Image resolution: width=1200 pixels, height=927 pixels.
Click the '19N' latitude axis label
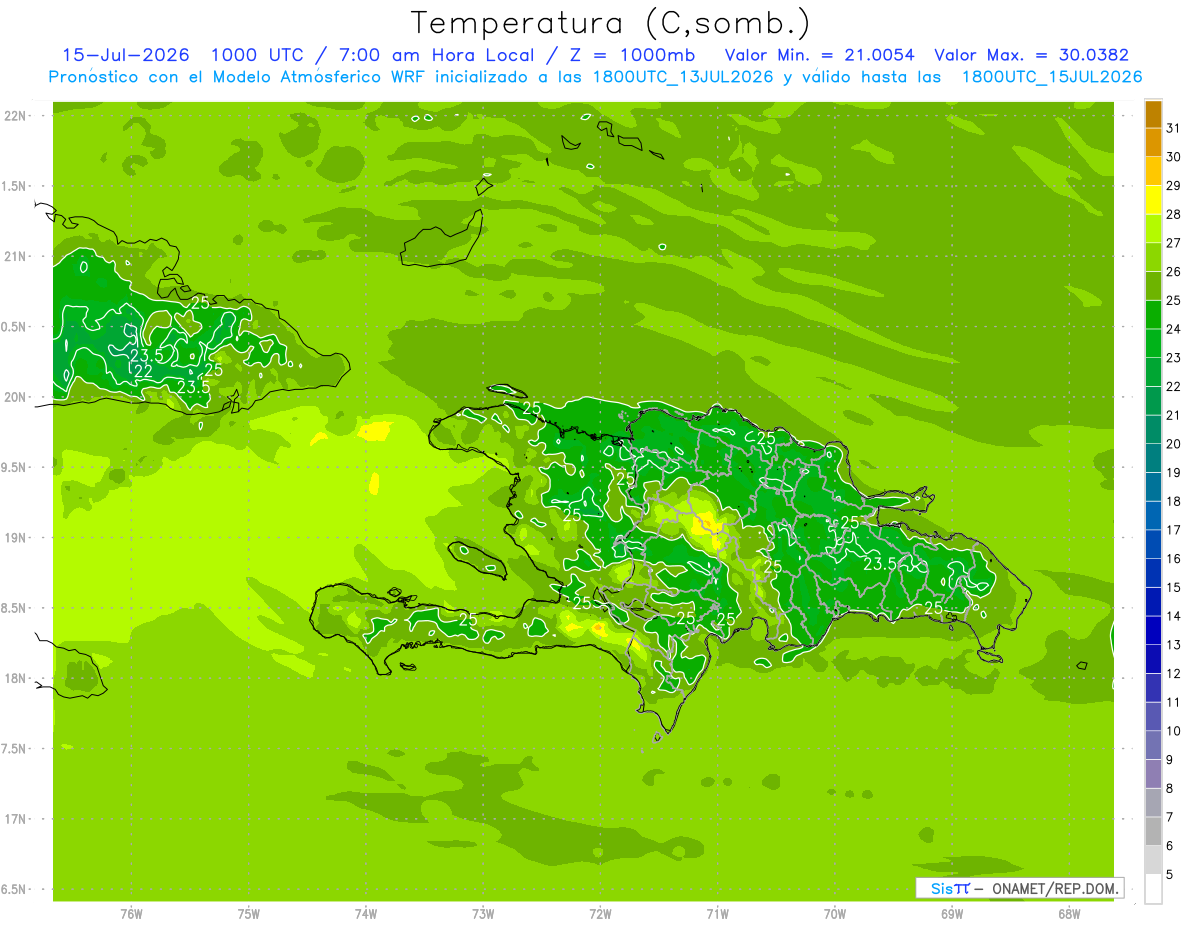coord(15,537)
